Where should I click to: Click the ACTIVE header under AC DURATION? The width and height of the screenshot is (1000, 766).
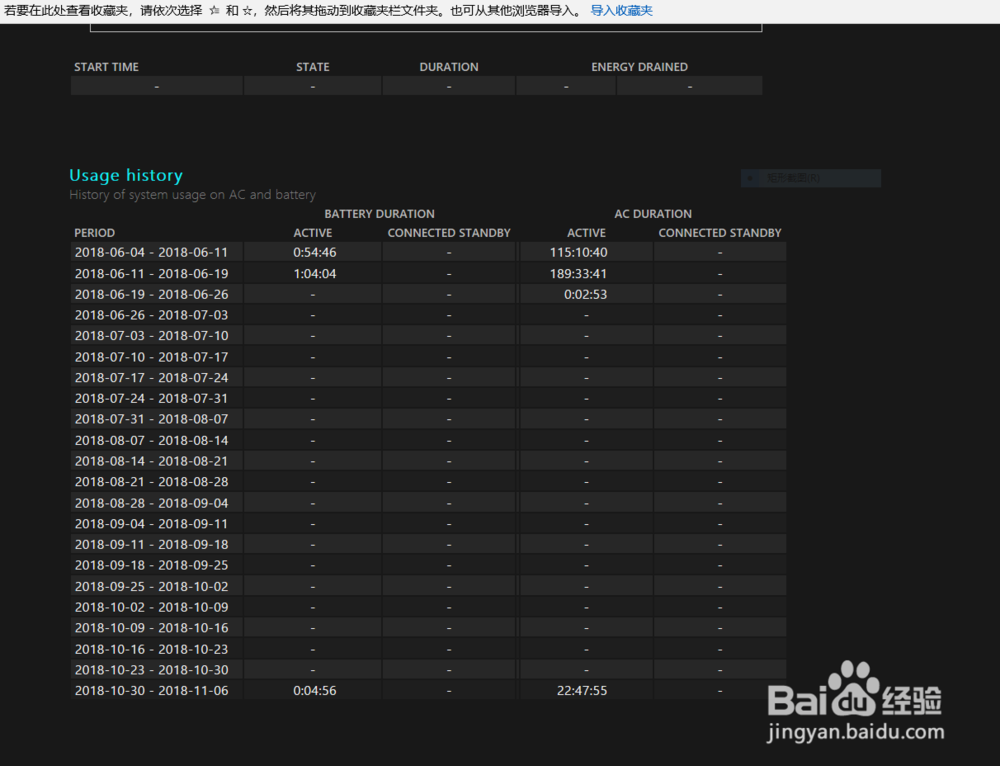(x=586, y=233)
